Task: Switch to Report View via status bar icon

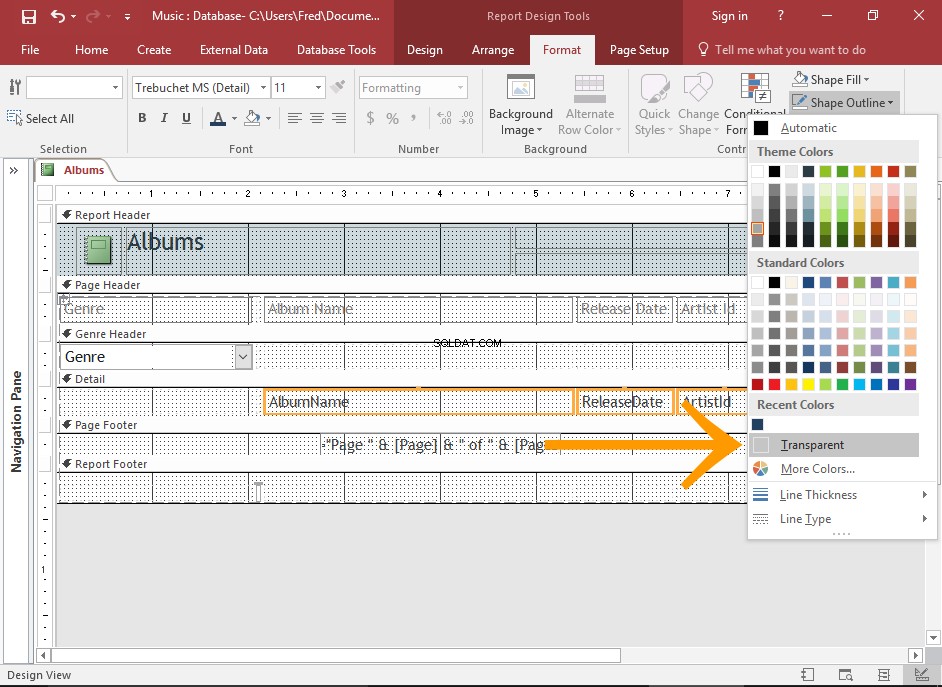Action: [x=807, y=675]
